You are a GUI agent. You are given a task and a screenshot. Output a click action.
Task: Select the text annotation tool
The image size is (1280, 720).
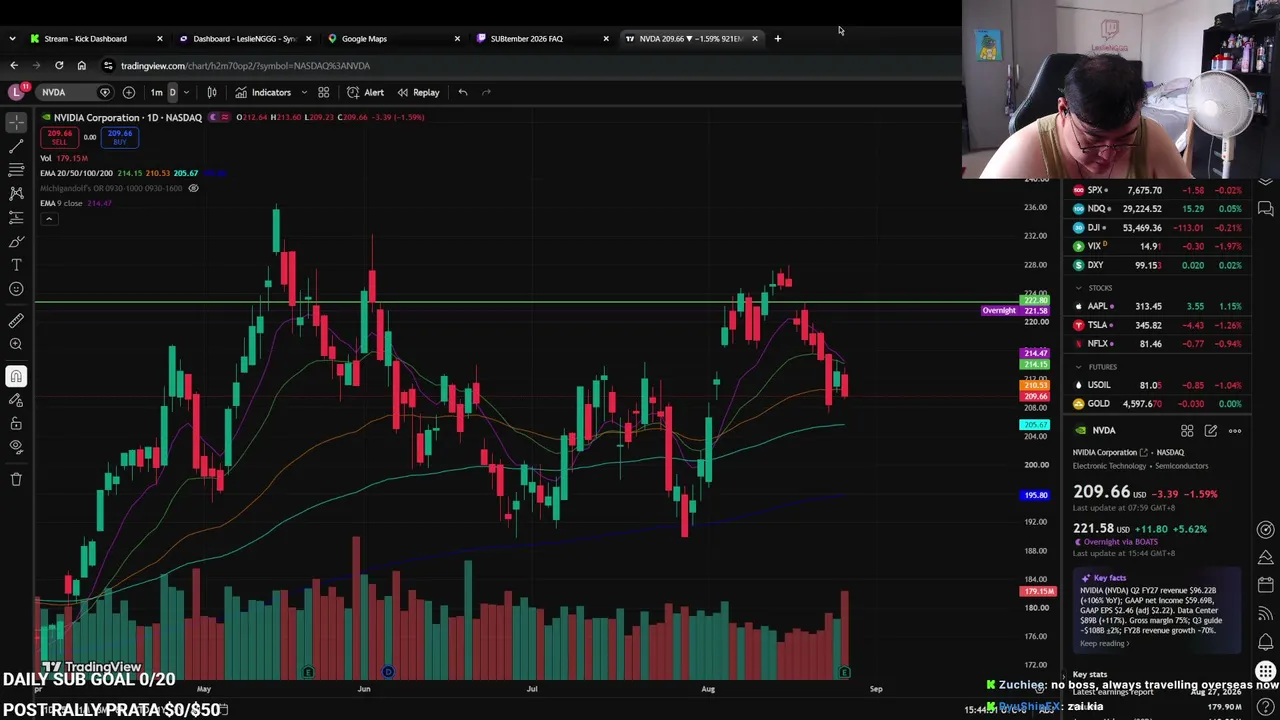(x=16, y=265)
